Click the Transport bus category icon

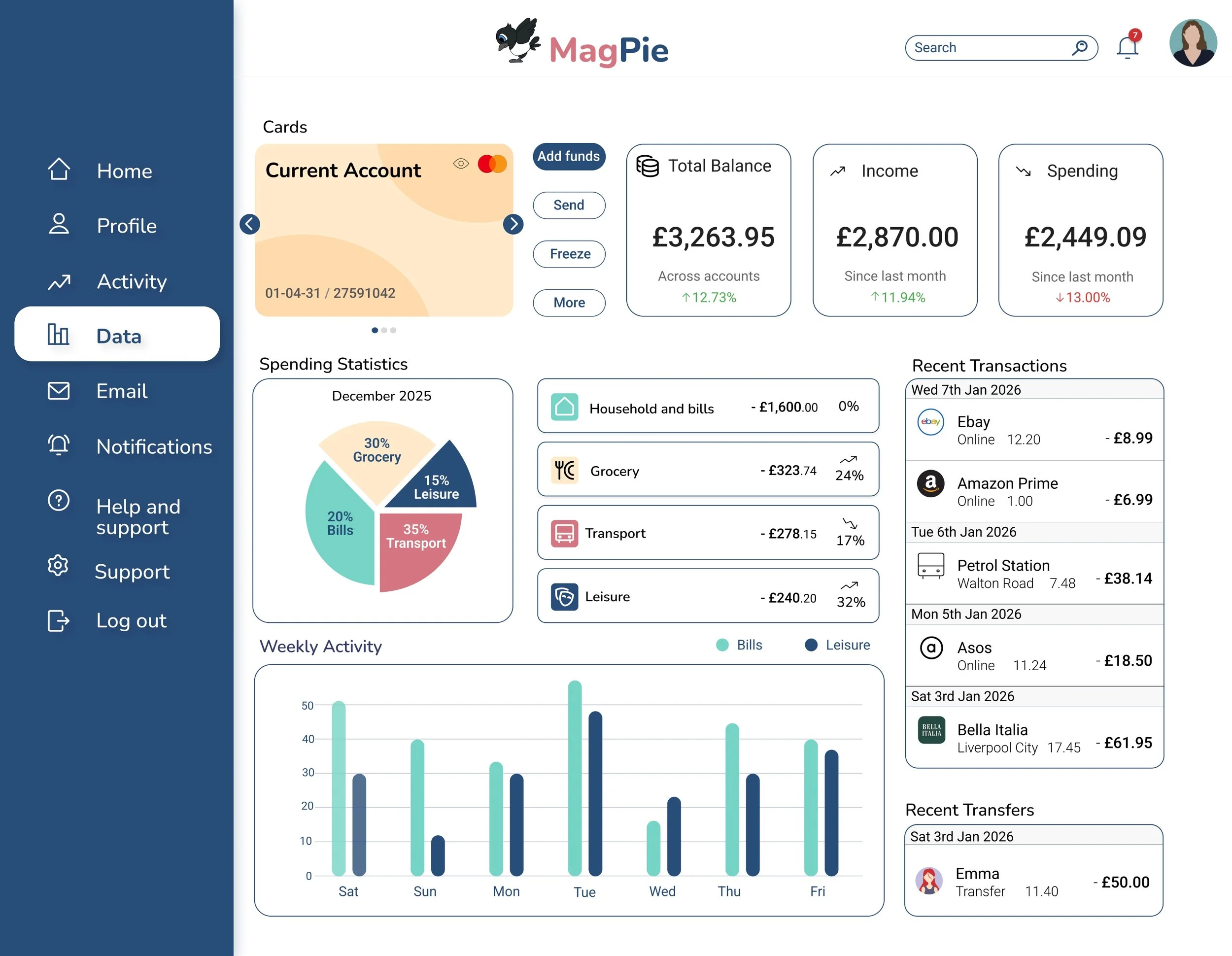[564, 533]
